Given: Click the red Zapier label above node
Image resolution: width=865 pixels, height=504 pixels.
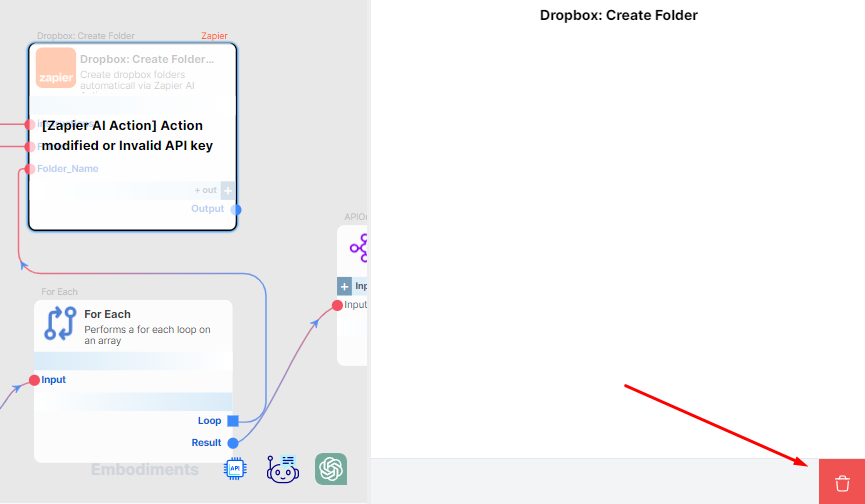Looking at the screenshot, I should 214,36.
